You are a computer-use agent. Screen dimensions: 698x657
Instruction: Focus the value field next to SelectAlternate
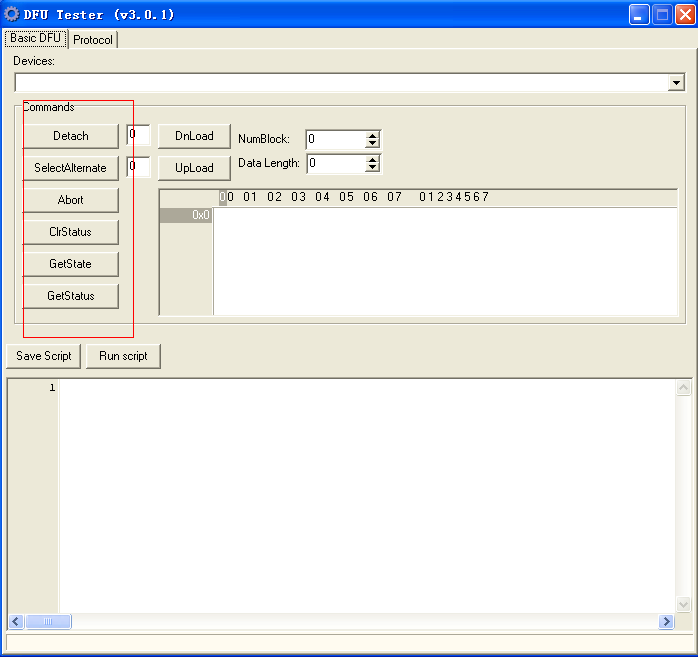tap(138, 167)
